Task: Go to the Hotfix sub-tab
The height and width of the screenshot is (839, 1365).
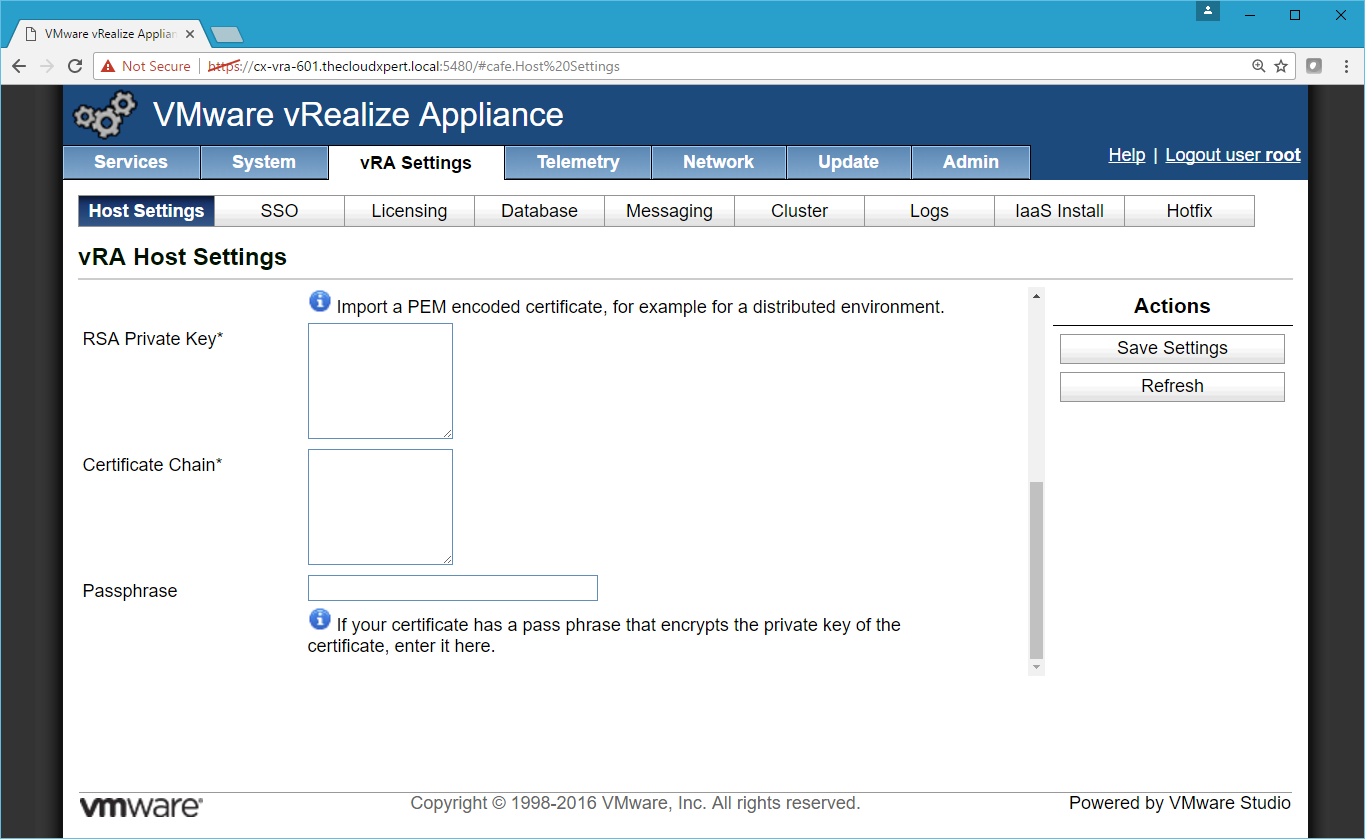Action: click(x=1189, y=211)
